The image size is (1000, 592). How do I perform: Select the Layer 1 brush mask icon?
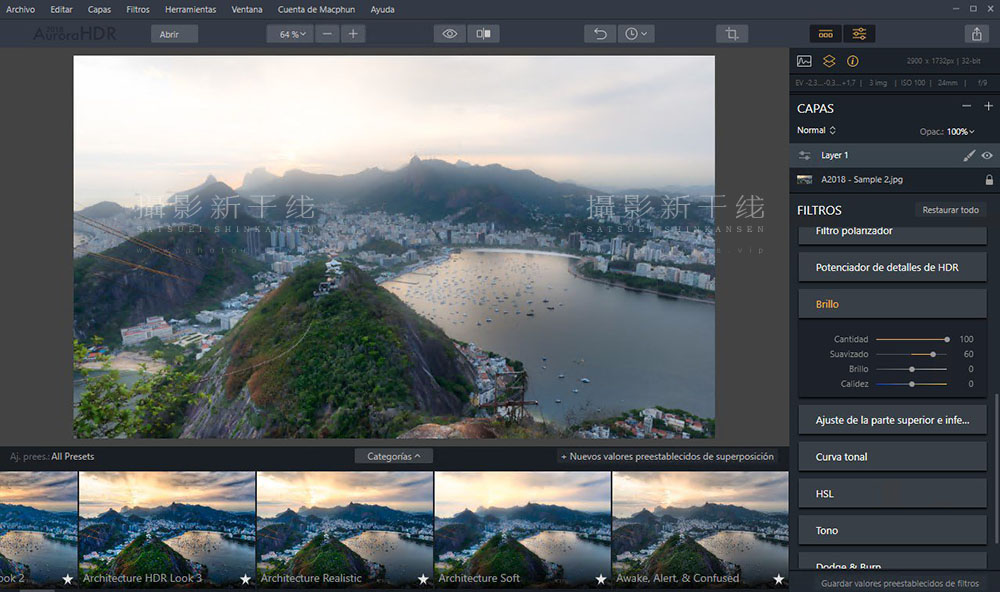(969, 155)
